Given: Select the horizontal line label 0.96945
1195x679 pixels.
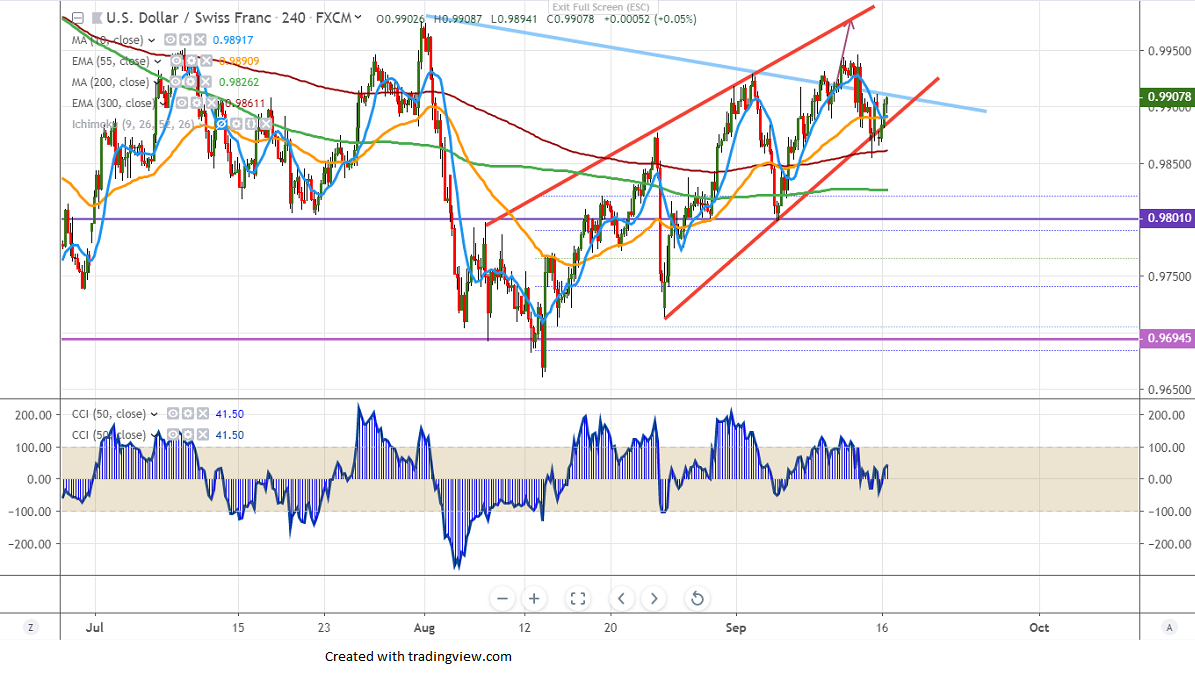Looking at the screenshot, I should (1167, 338).
